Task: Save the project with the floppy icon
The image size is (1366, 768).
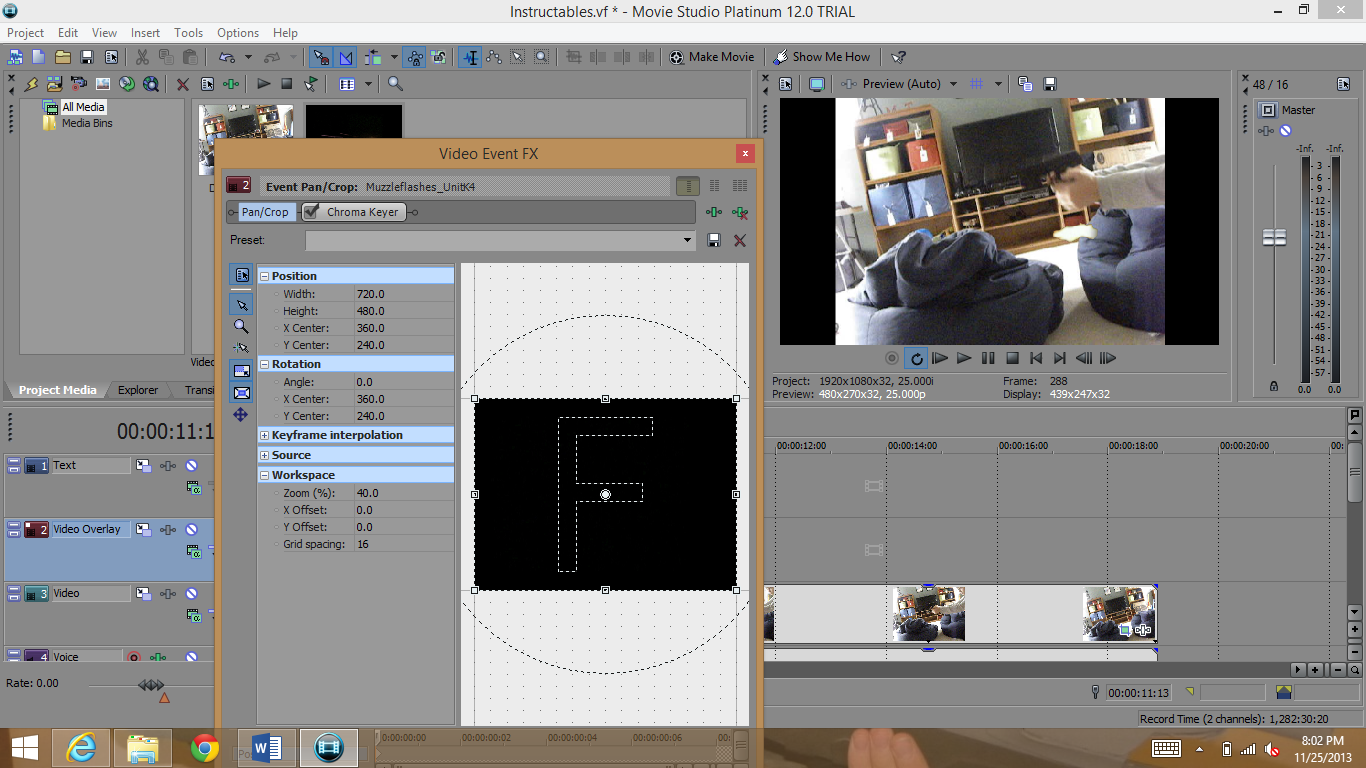Action: pos(87,57)
